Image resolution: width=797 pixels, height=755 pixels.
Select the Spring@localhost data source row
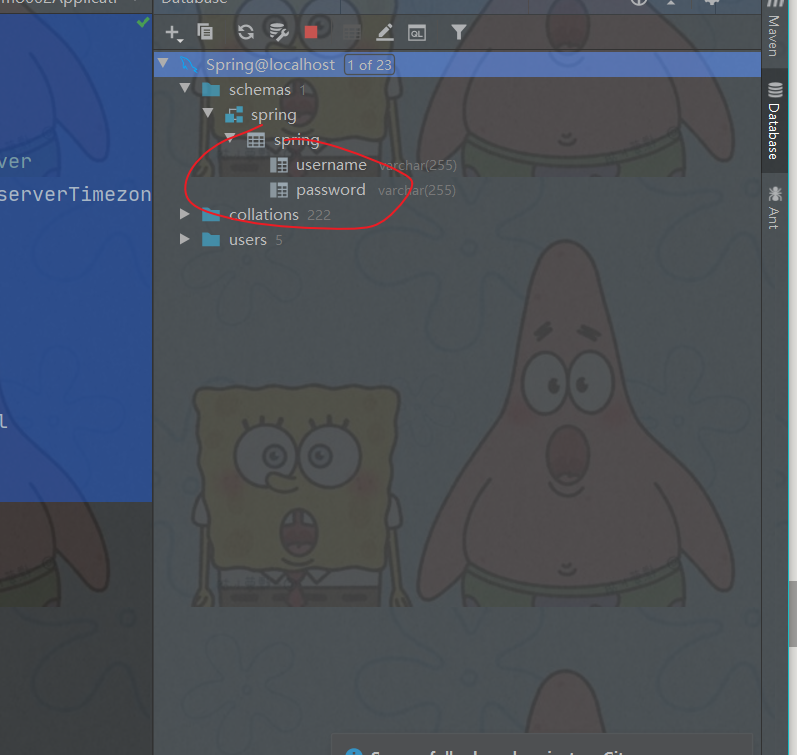(x=457, y=65)
